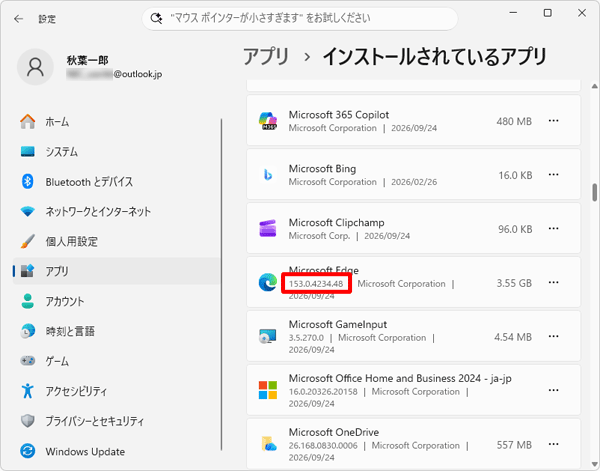The height and width of the screenshot is (471, 600).
Task: Click the time and language globe icon
Action: coord(28,331)
